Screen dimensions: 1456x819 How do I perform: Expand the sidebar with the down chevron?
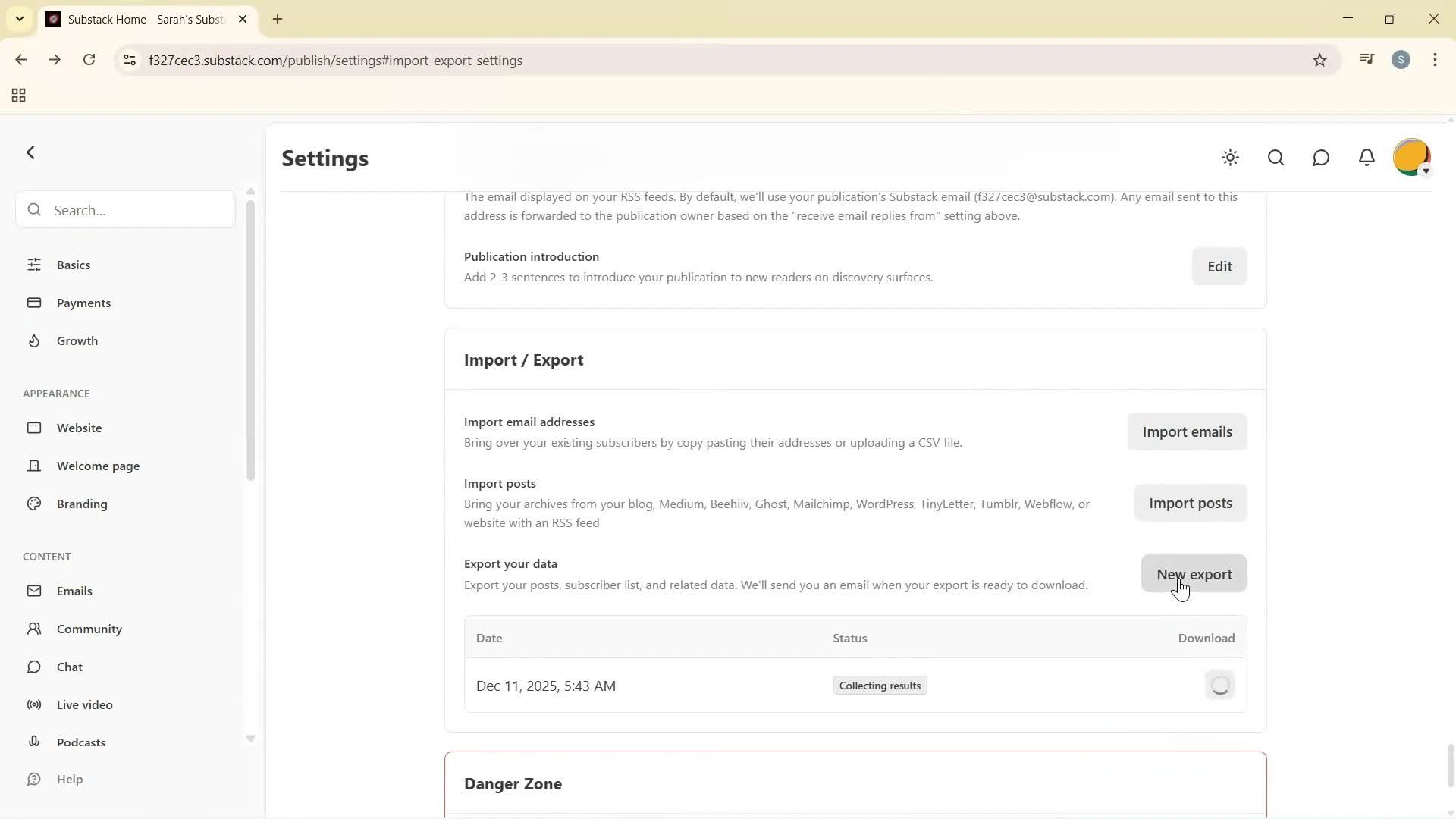tap(250, 738)
